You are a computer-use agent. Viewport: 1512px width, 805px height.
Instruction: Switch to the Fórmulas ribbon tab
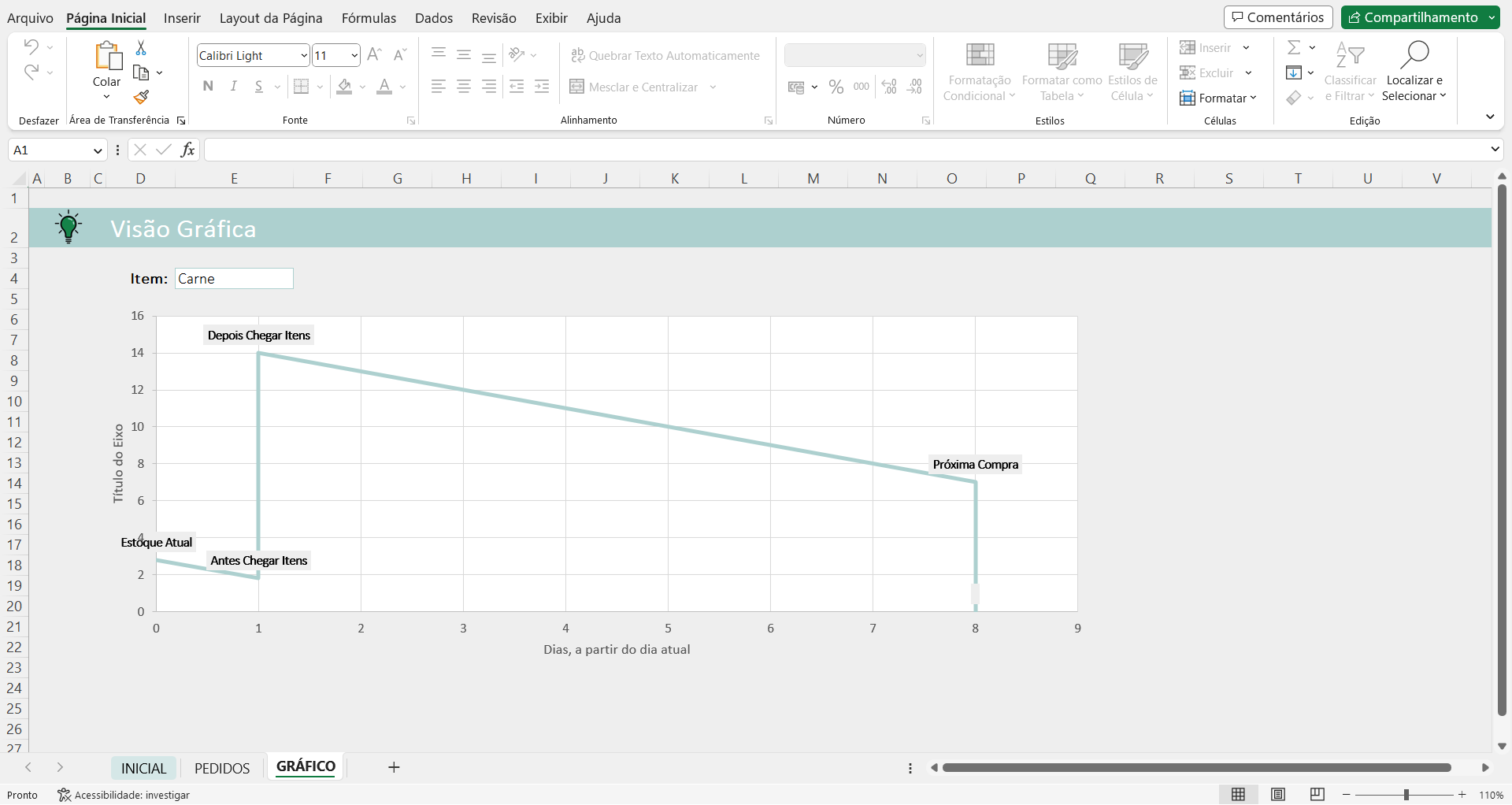[369, 17]
